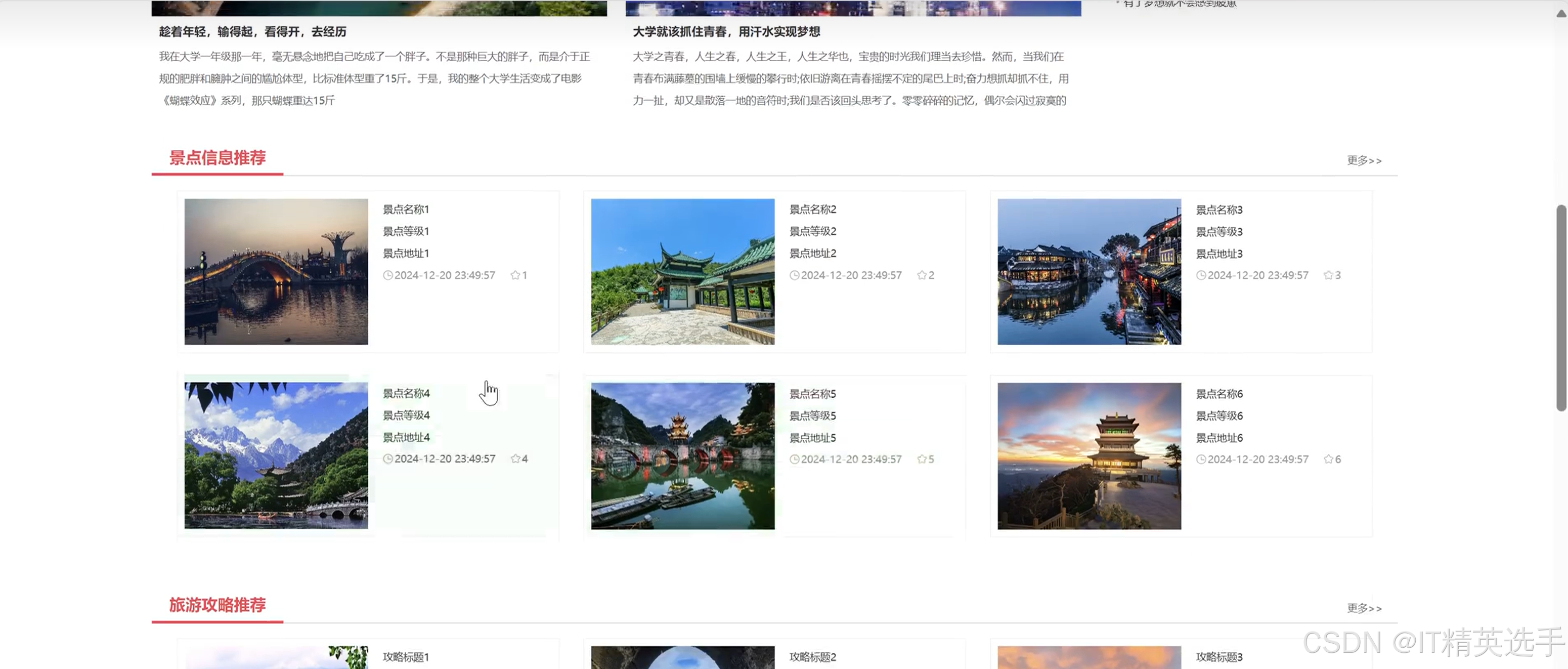Click the text 景点等级1

tap(406, 231)
